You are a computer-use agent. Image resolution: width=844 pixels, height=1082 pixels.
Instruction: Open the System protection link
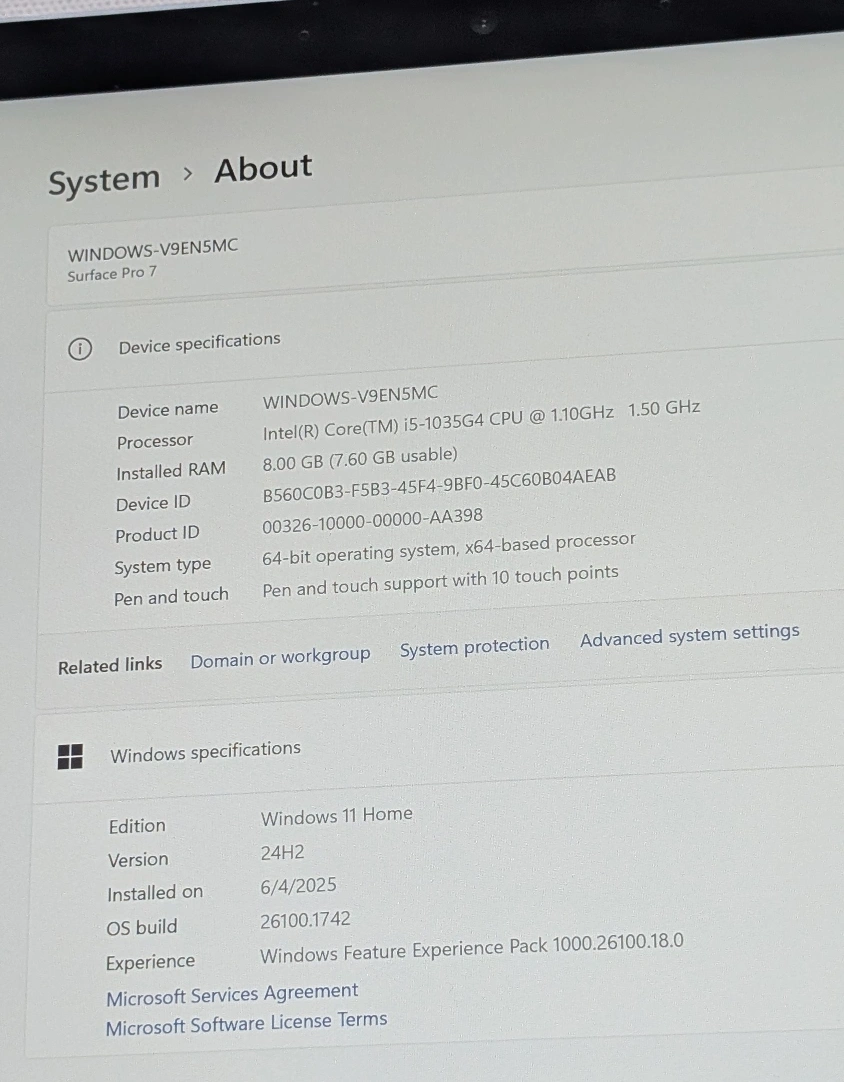(475, 647)
